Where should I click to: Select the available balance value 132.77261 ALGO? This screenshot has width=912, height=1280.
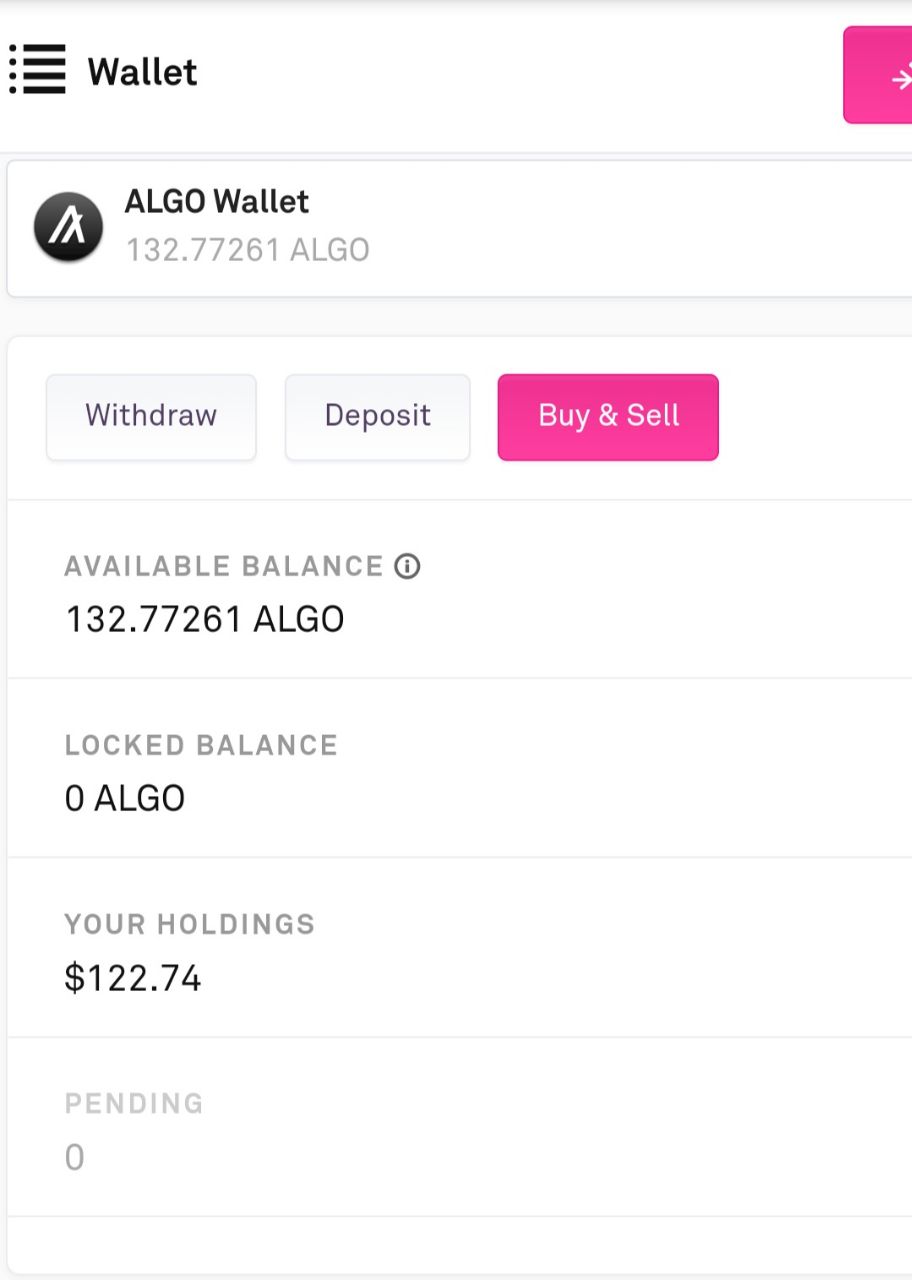click(x=205, y=620)
